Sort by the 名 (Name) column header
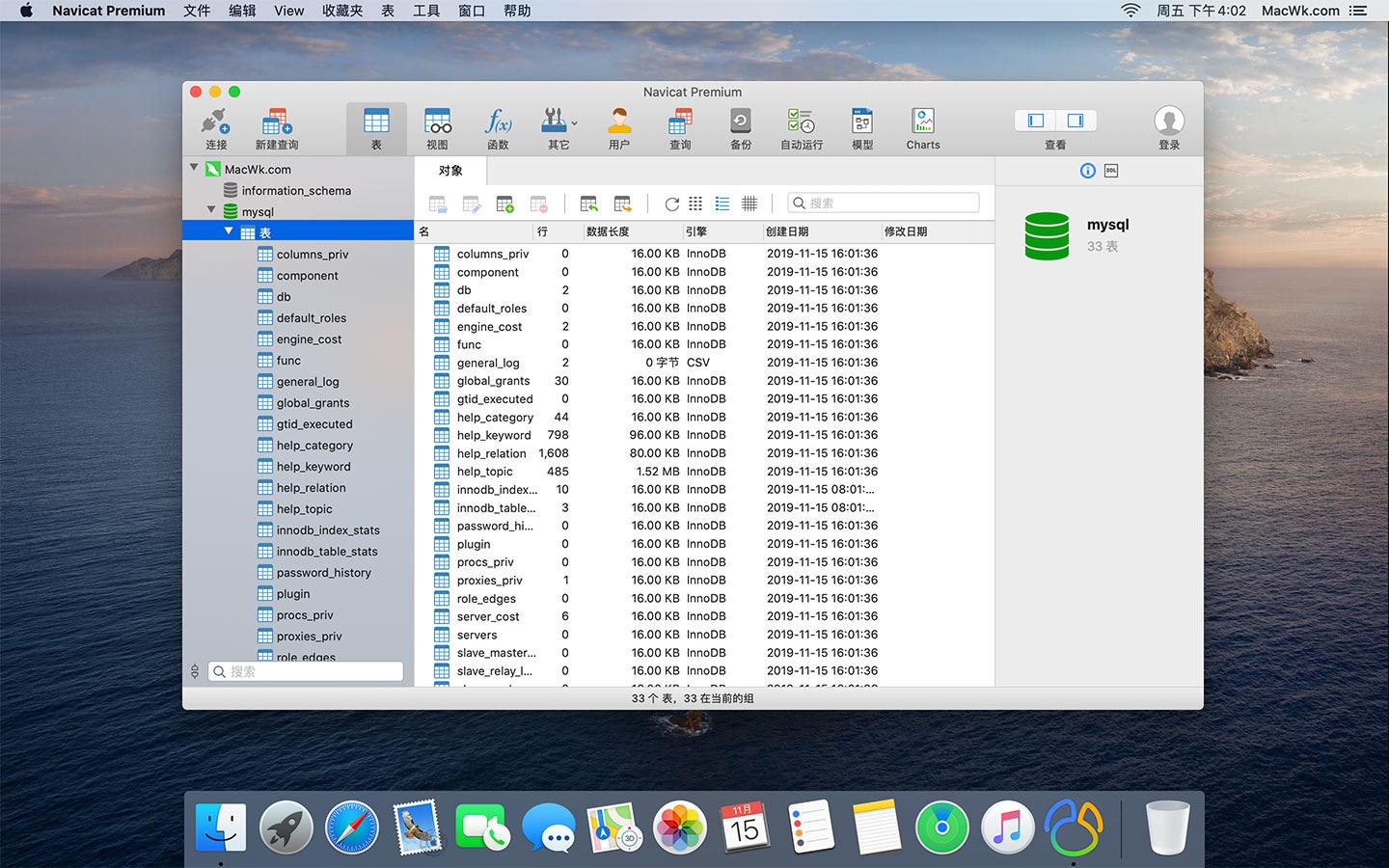 (474, 231)
